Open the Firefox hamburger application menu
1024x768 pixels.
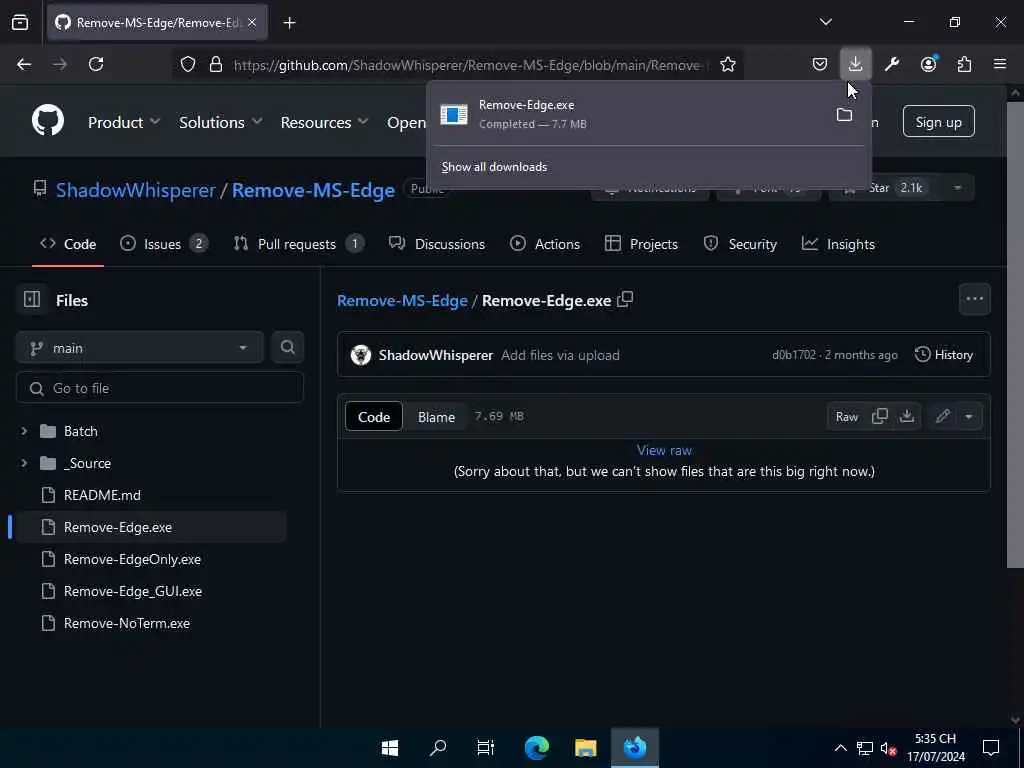1000,64
